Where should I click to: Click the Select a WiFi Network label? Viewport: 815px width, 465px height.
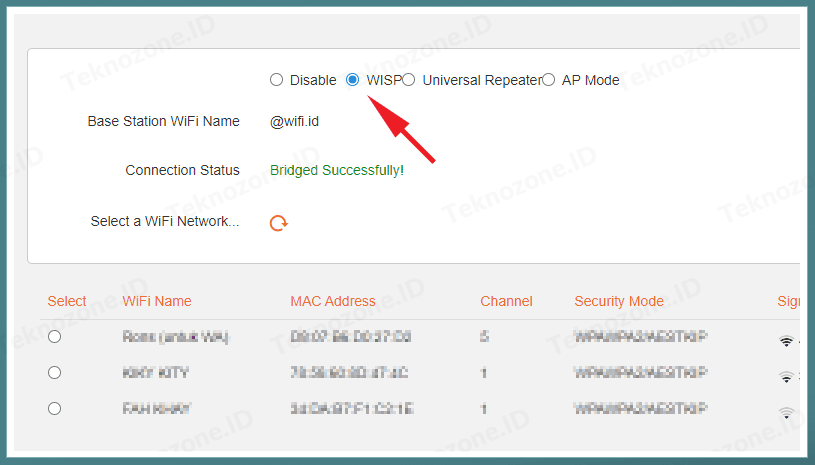click(x=165, y=221)
